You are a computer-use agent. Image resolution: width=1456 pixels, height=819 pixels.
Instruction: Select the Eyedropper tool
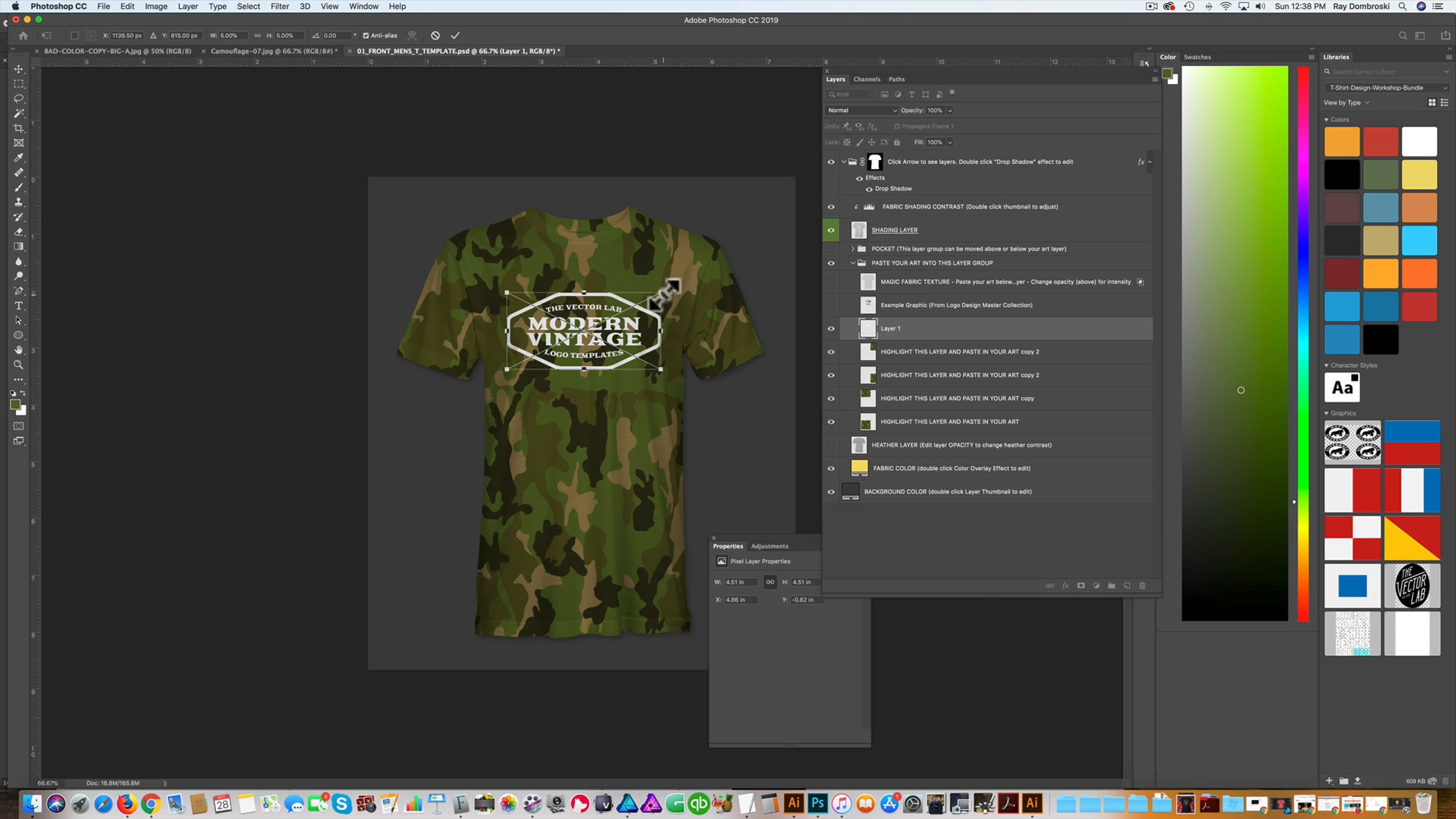[19, 158]
